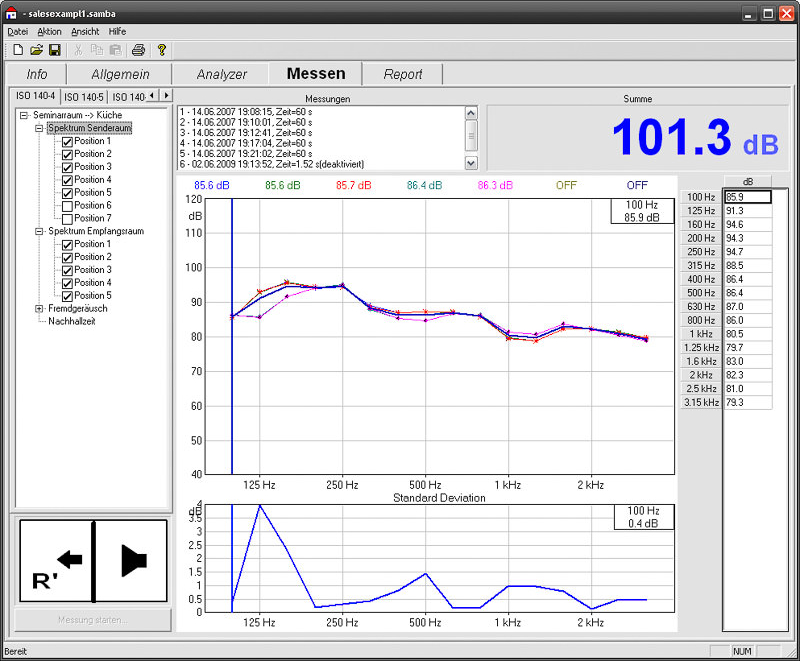The width and height of the screenshot is (800, 661).
Task: Open a file with the folder icon
Action: [36, 50]
